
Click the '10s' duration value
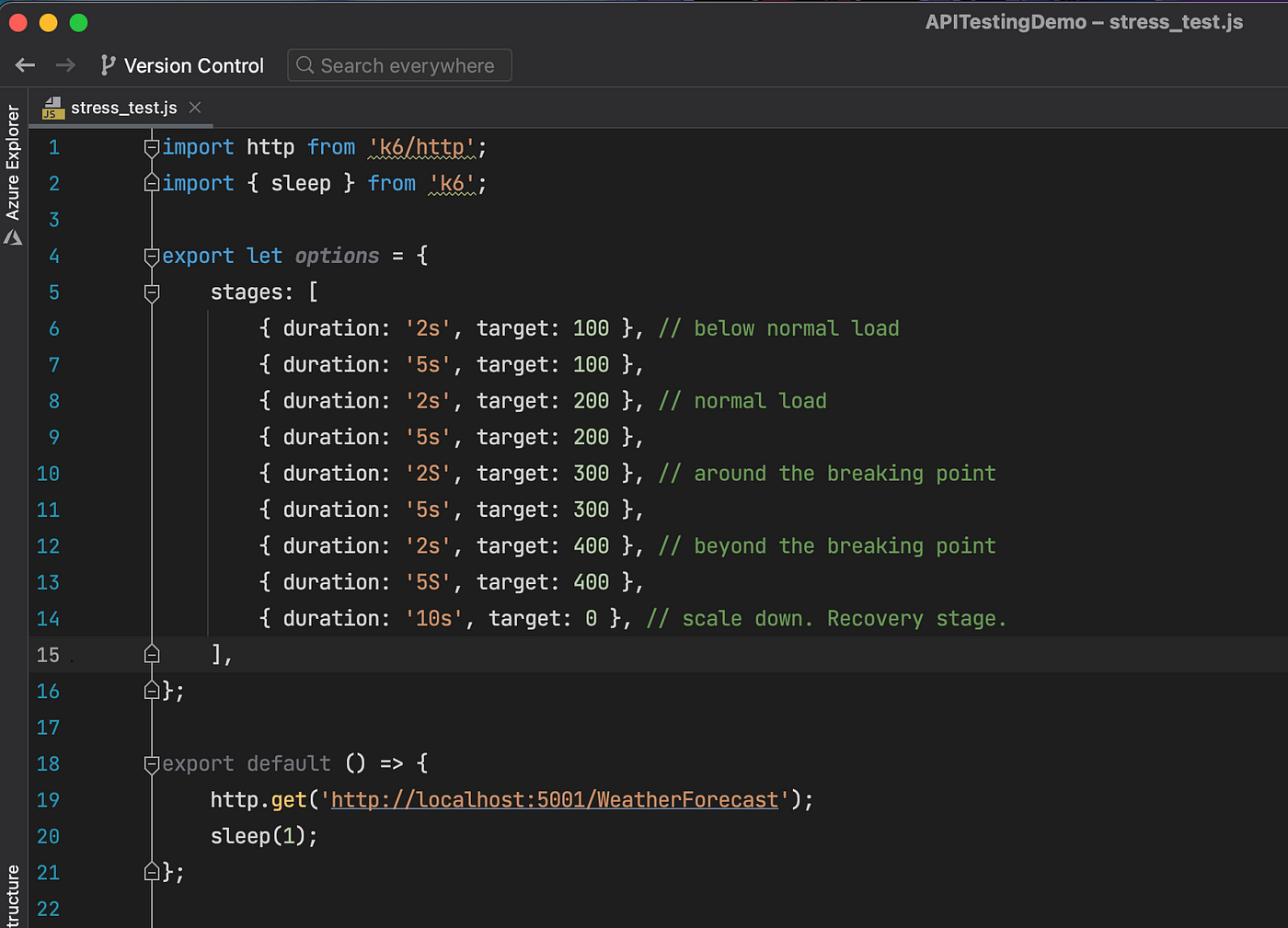434,619
